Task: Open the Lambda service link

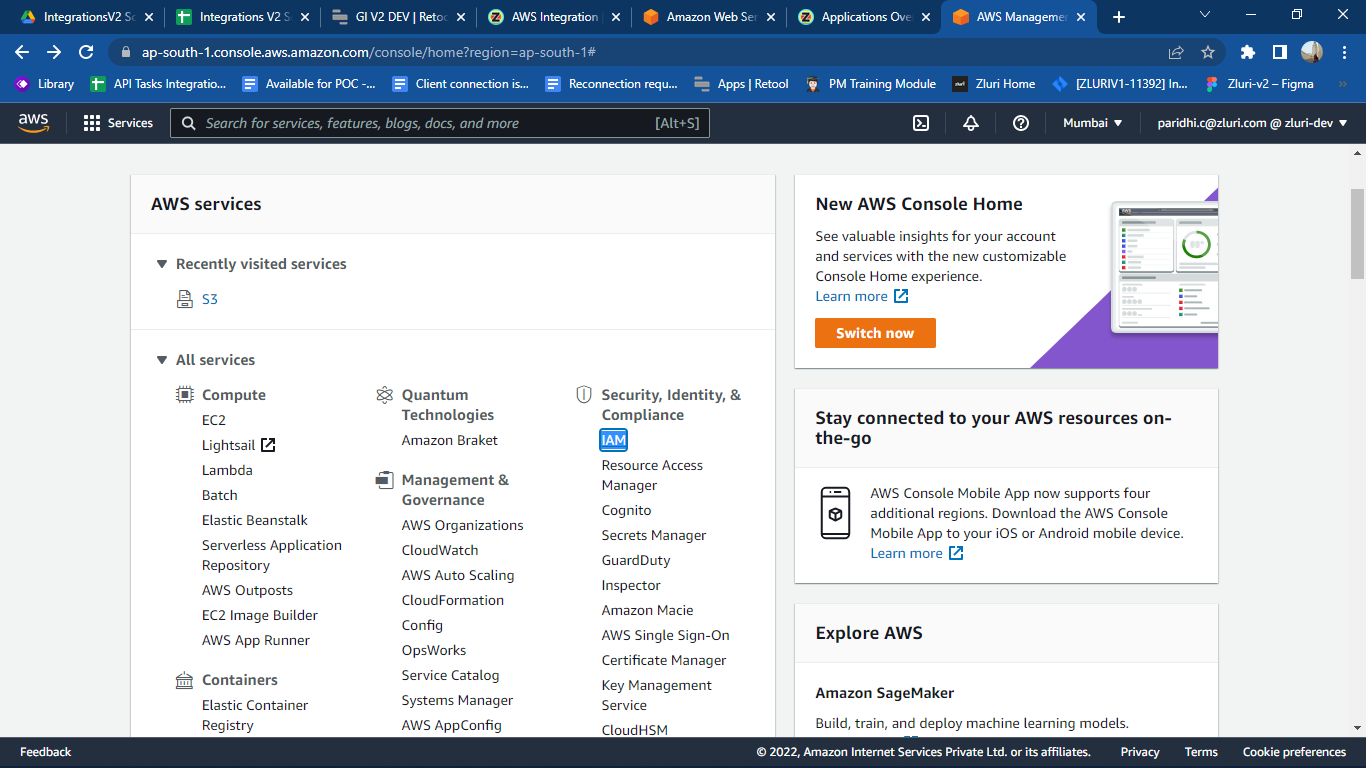Action: [227, 470]
